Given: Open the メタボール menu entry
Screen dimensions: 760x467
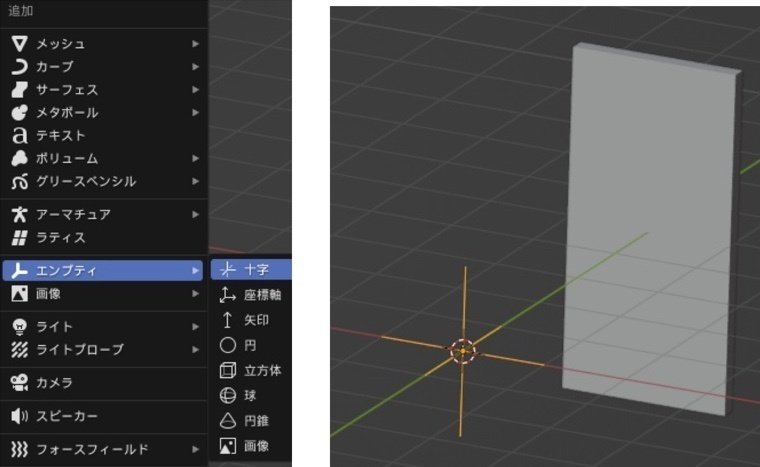Looking at the screenshot, I should pos(104,113).
